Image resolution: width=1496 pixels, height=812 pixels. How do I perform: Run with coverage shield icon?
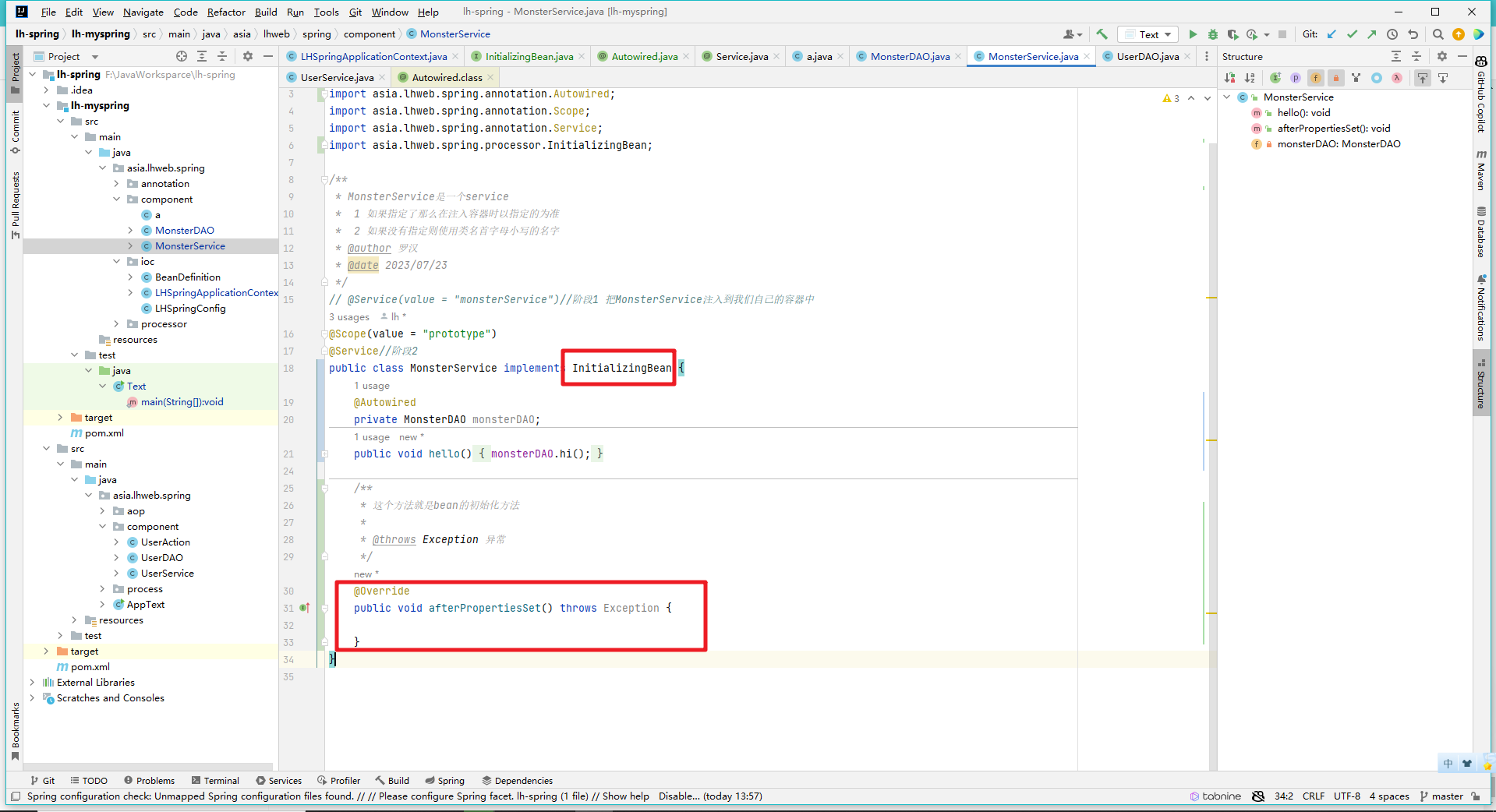[x=1233, y=34]
